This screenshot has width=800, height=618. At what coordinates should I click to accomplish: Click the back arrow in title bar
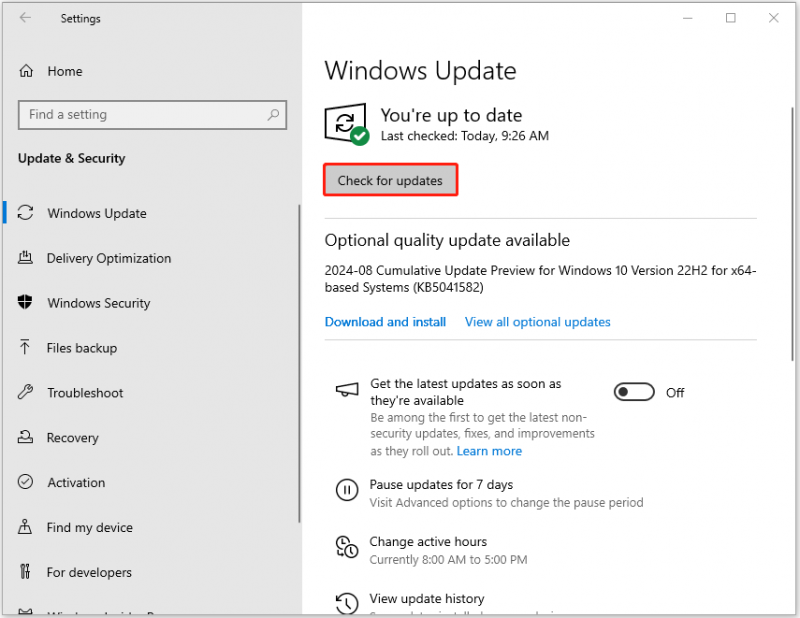click(x=25, y=18)
